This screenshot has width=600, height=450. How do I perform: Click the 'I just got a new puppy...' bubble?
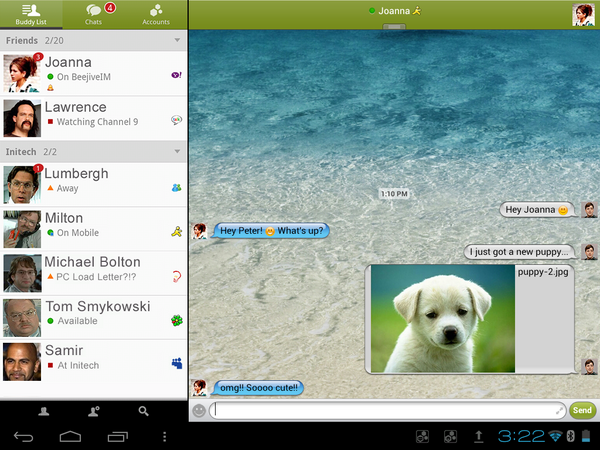click(519, 252)
